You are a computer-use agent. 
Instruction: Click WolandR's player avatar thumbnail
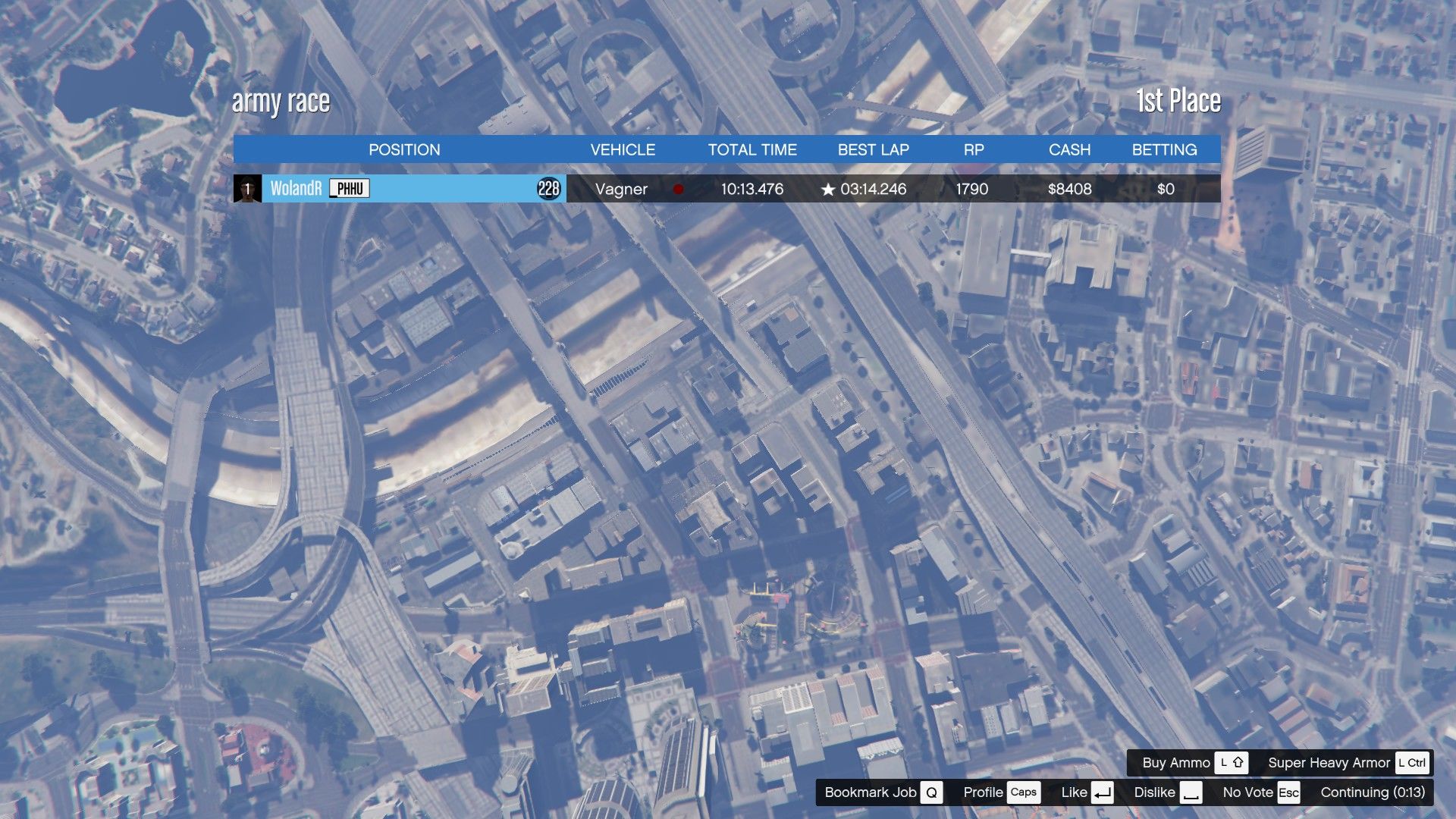(x=247, y=189)
